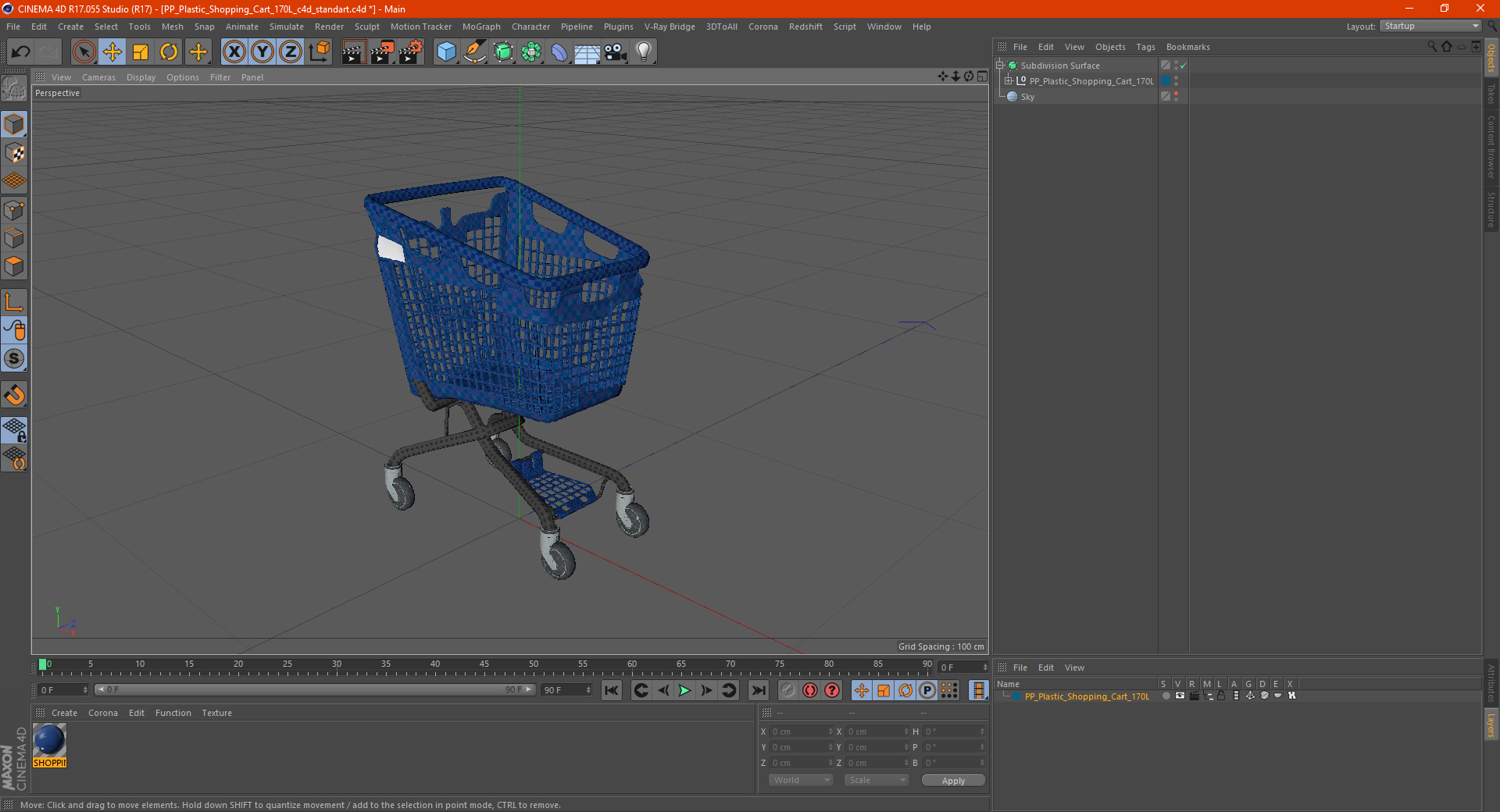1500x812 pixels.
Task: Select the Move tool in toolbar
Action: point(112,52)
